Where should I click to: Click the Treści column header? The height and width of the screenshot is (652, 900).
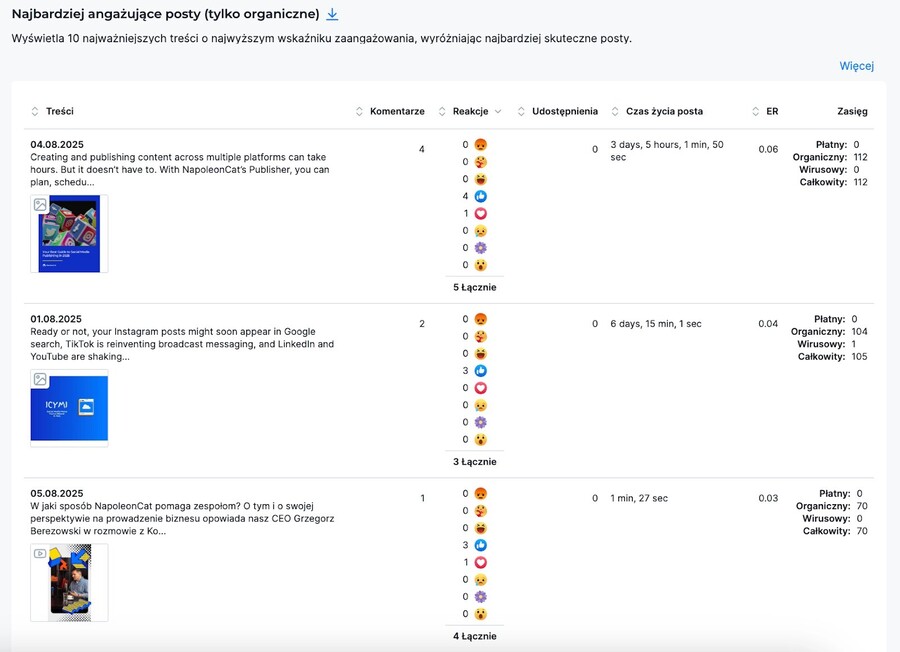coord(59,112)
